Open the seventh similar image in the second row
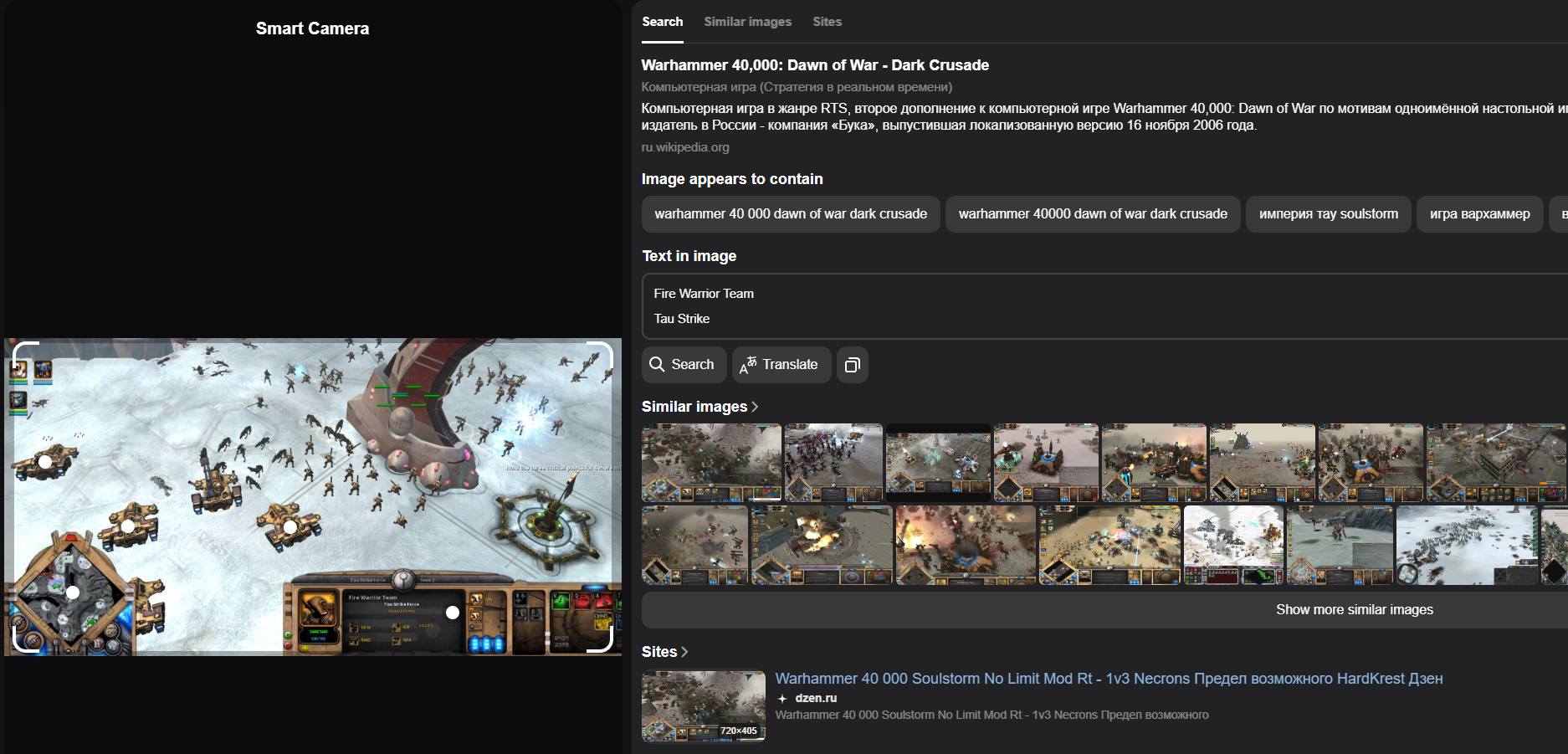The width and height of the screenshot is (1568, 754). [1467, 545]
